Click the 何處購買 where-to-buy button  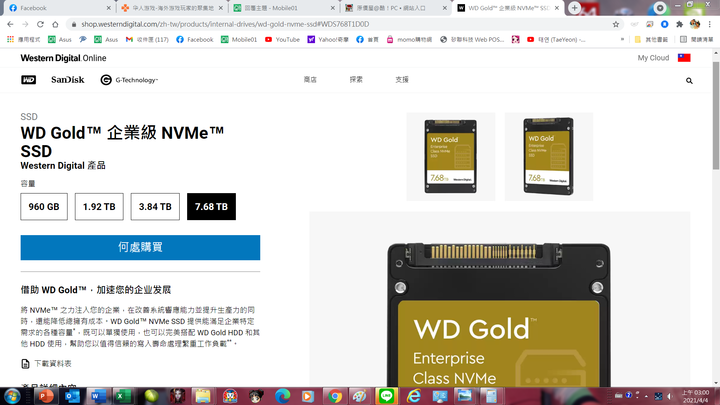tap(140, 248)
